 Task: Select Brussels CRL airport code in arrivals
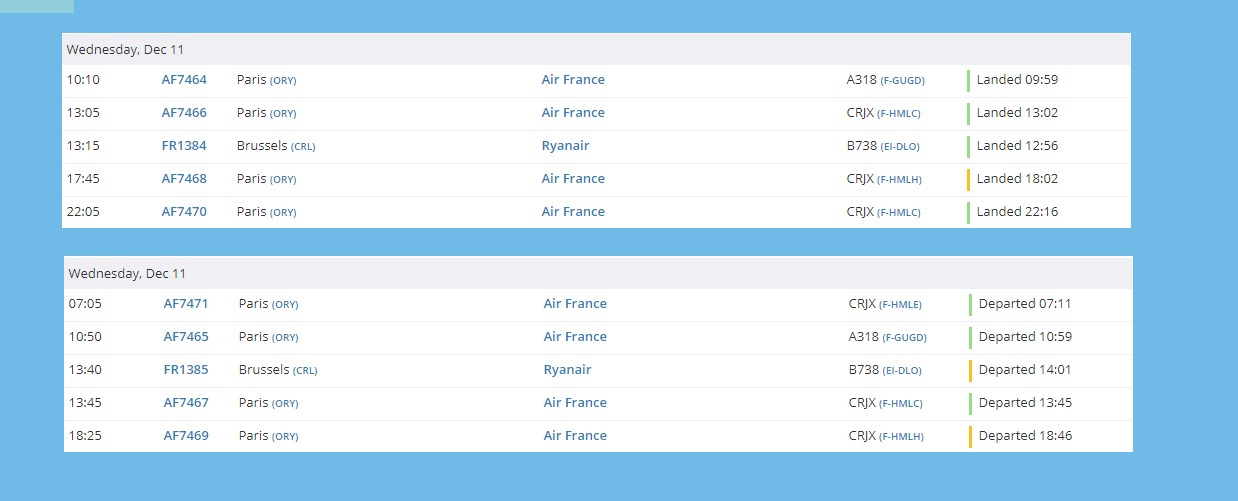[303, 146]
